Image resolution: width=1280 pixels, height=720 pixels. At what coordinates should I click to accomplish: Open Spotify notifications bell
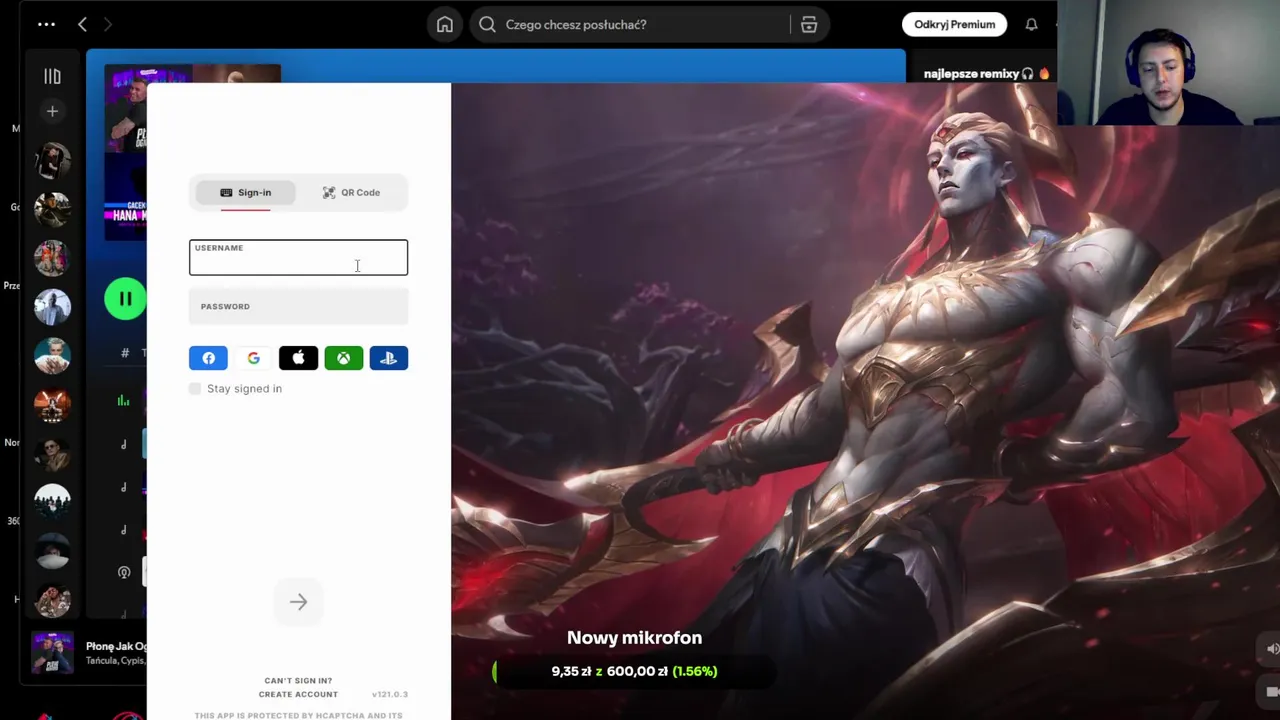(x=1031, y=24)
